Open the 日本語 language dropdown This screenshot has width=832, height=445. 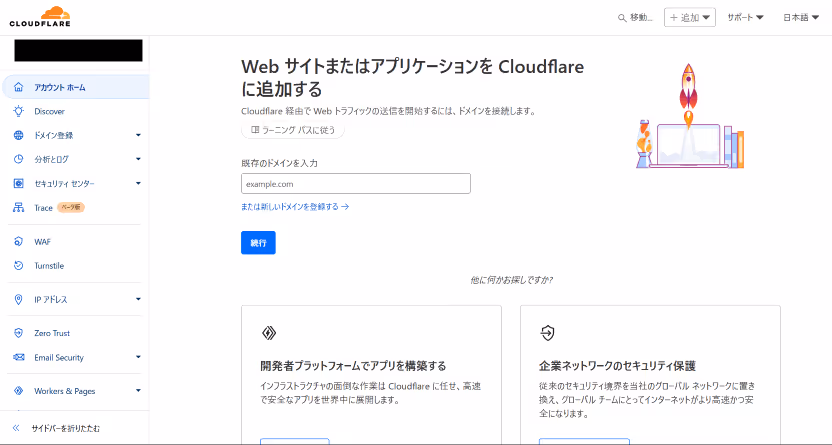pyautogui.click(x=801, y=18)
